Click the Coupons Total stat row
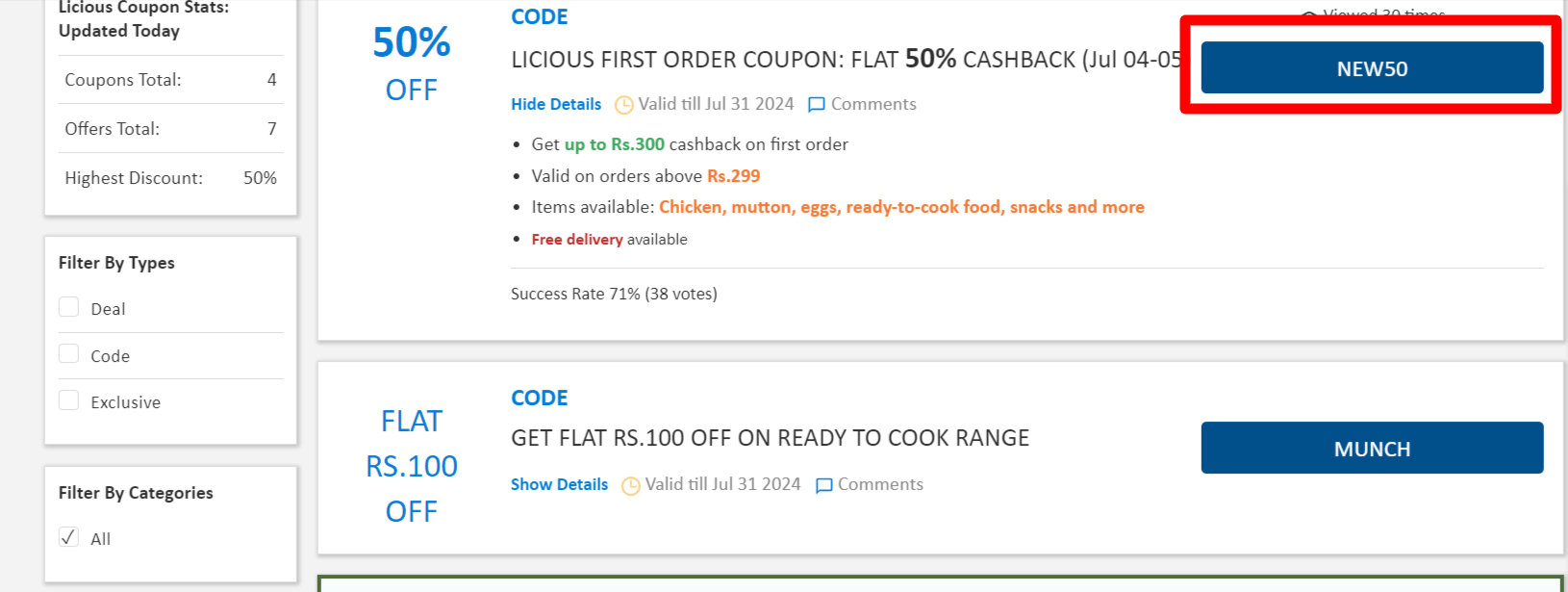 (168, 79)
